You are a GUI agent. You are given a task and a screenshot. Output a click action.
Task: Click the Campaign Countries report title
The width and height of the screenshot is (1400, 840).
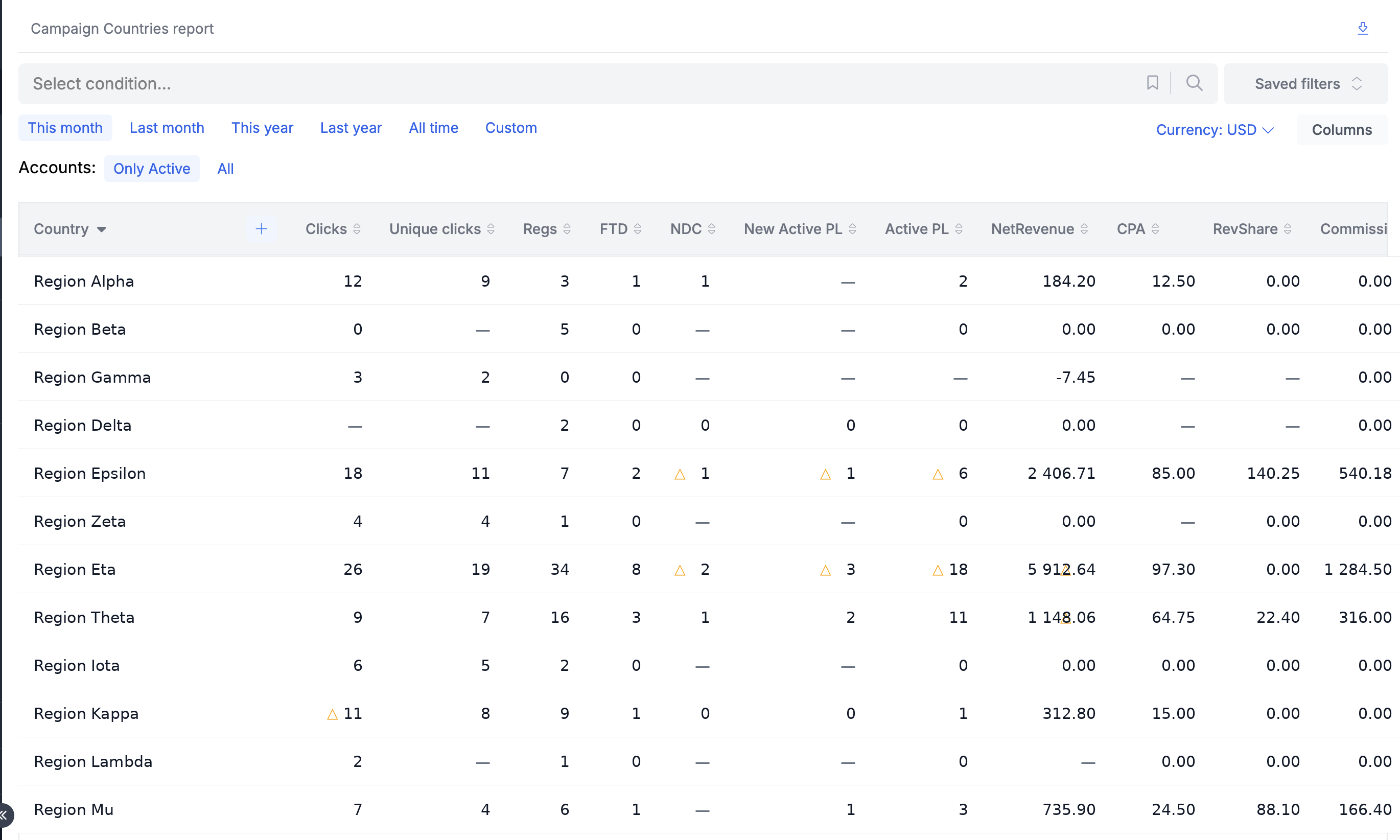tap(122, 28)
